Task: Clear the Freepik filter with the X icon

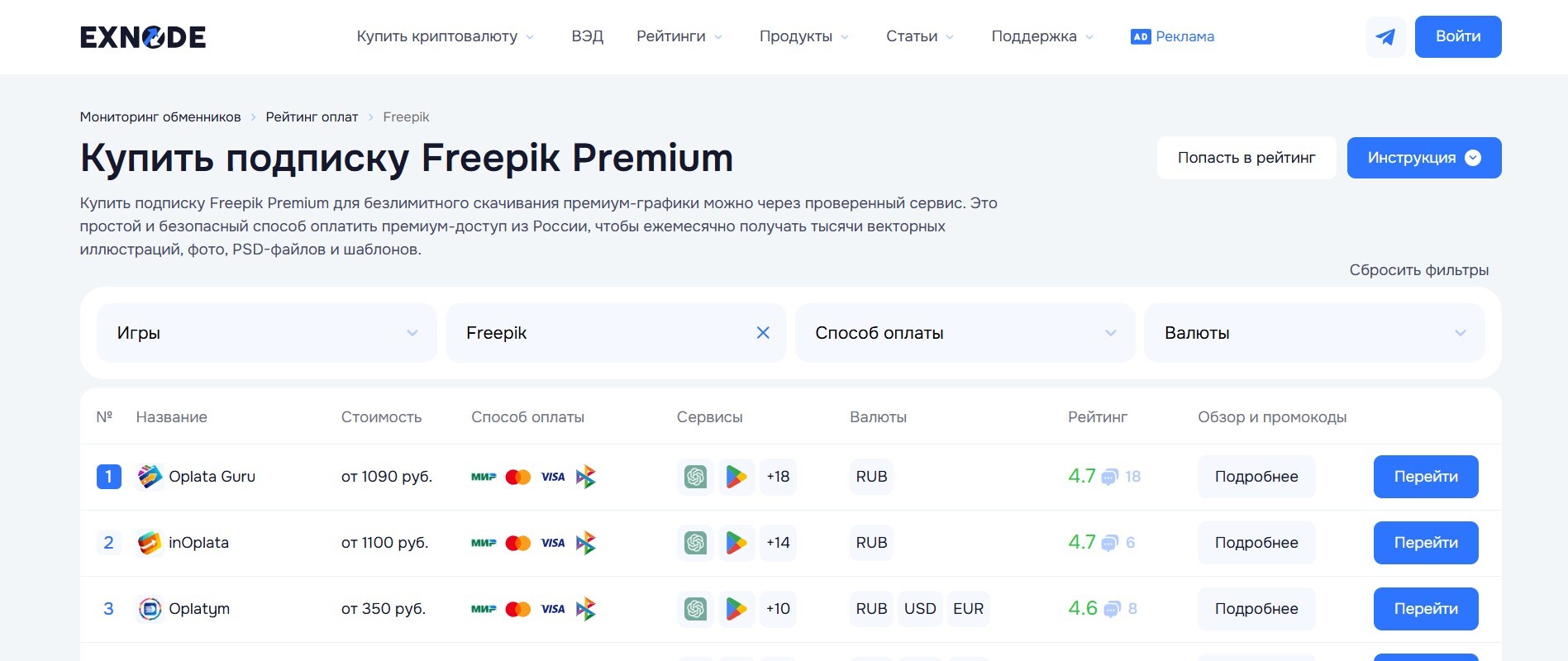Action: tap(763, 333)
